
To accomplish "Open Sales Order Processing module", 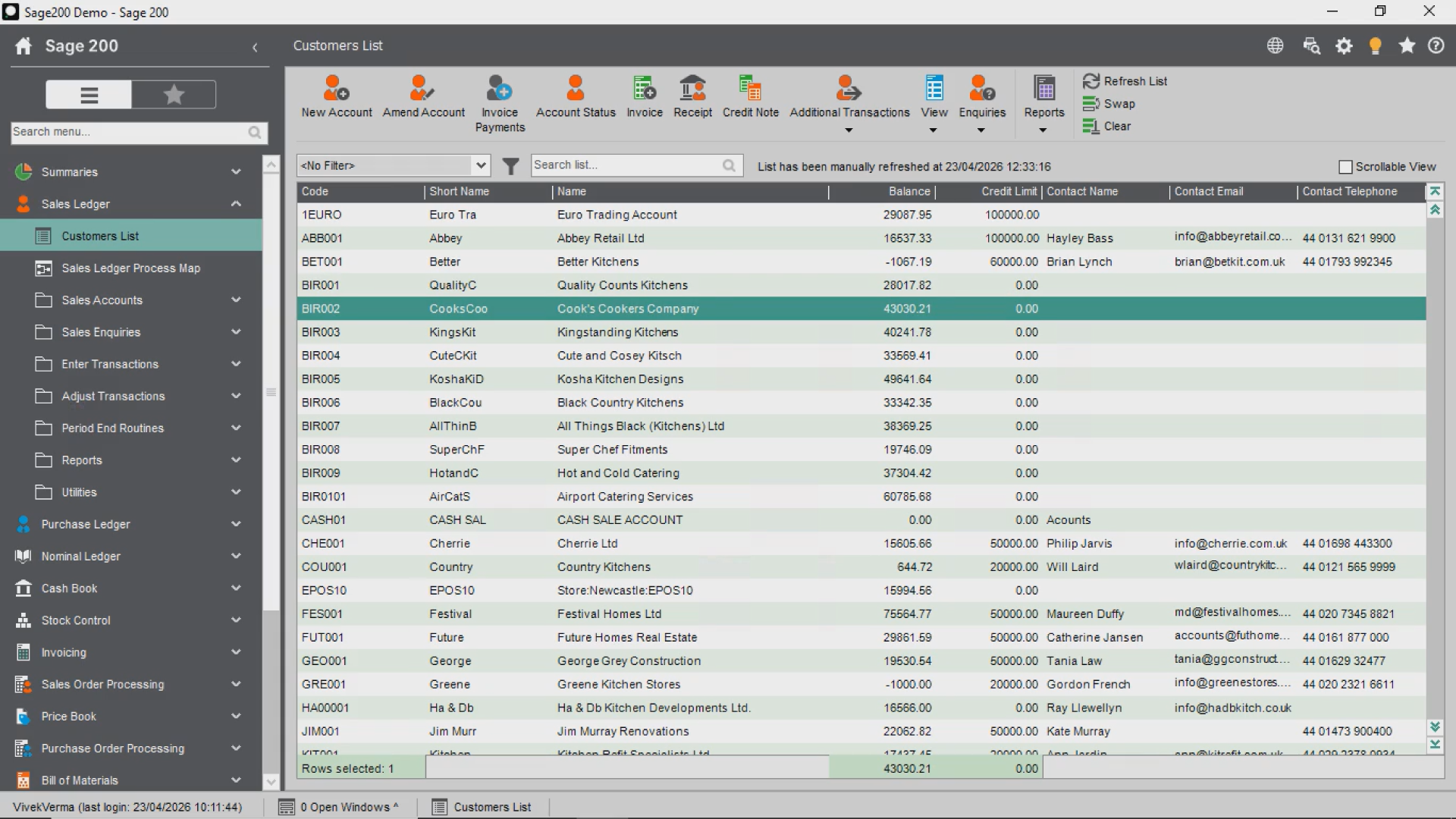I will (131, 684).
